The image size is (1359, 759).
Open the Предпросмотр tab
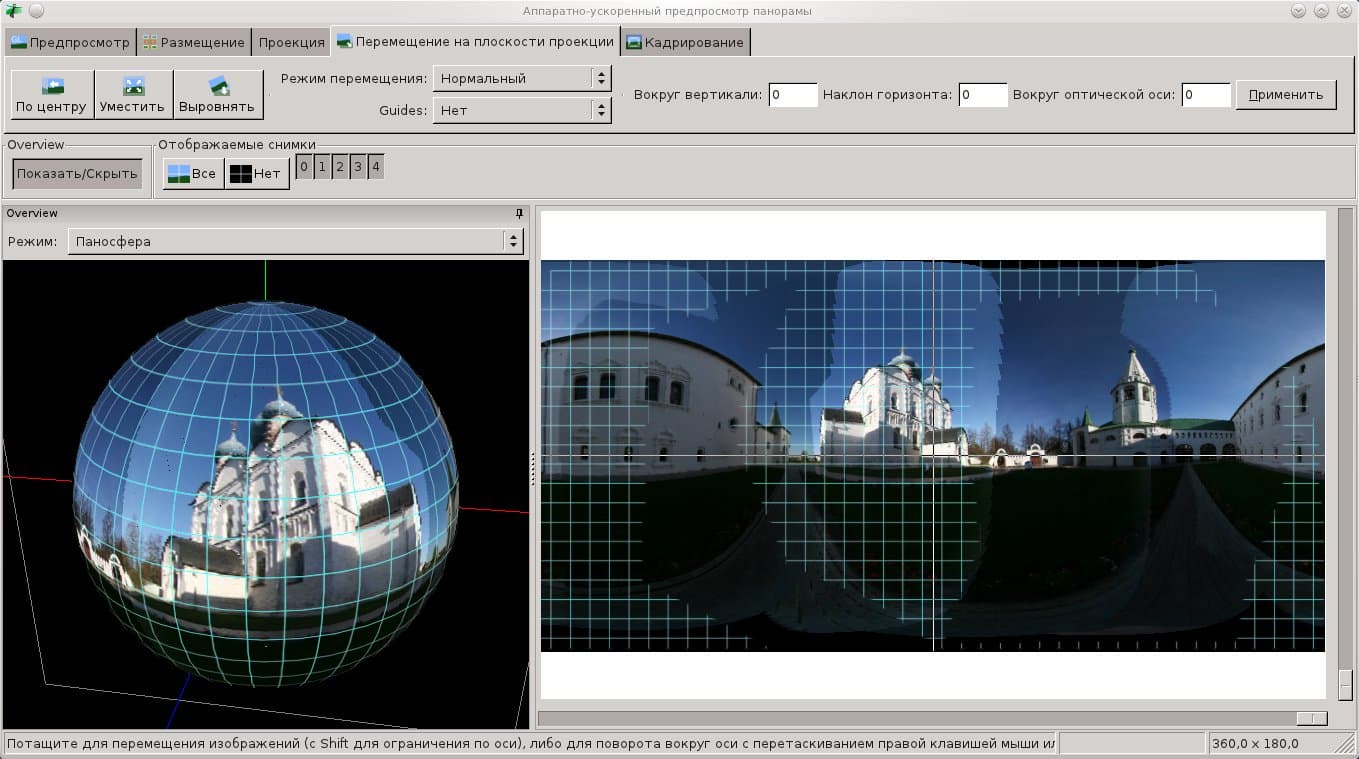pos(70,42)
